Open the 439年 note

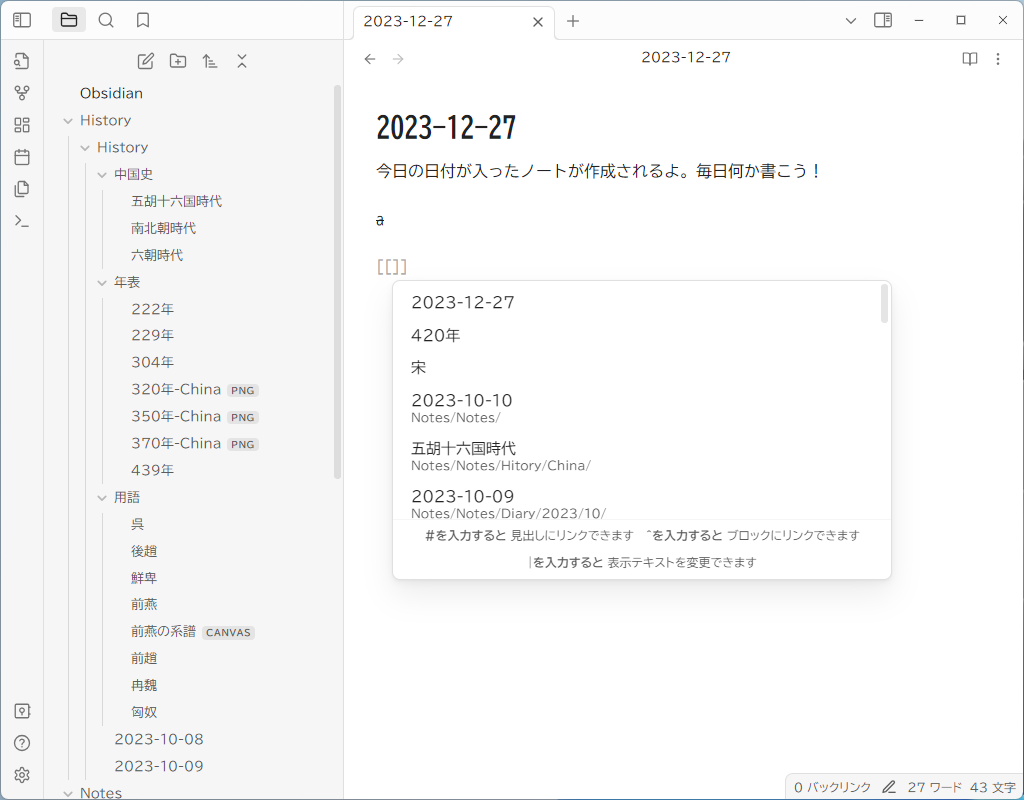coord(152,470)
